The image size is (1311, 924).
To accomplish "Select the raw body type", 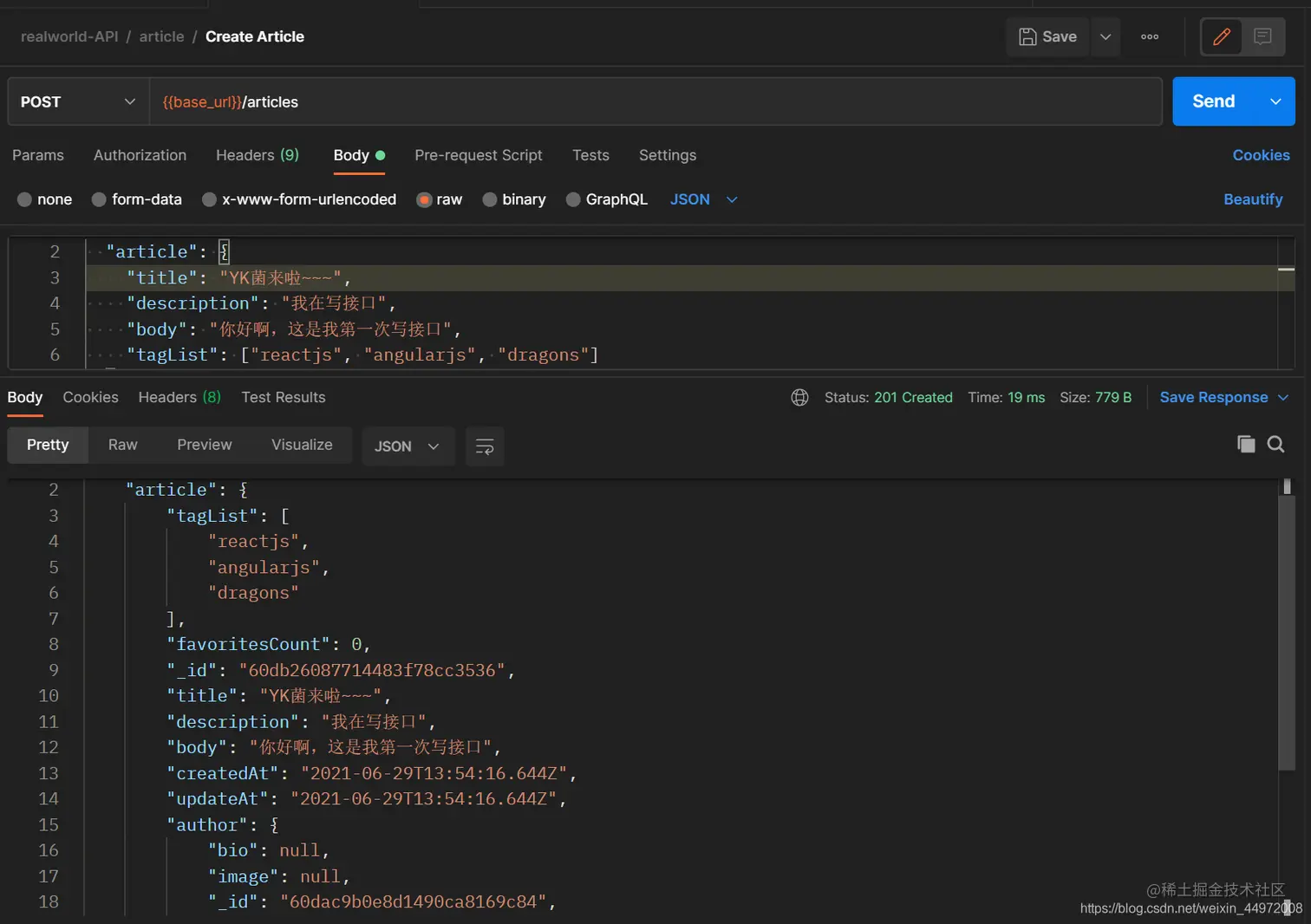I will click(x=439, y=199).
